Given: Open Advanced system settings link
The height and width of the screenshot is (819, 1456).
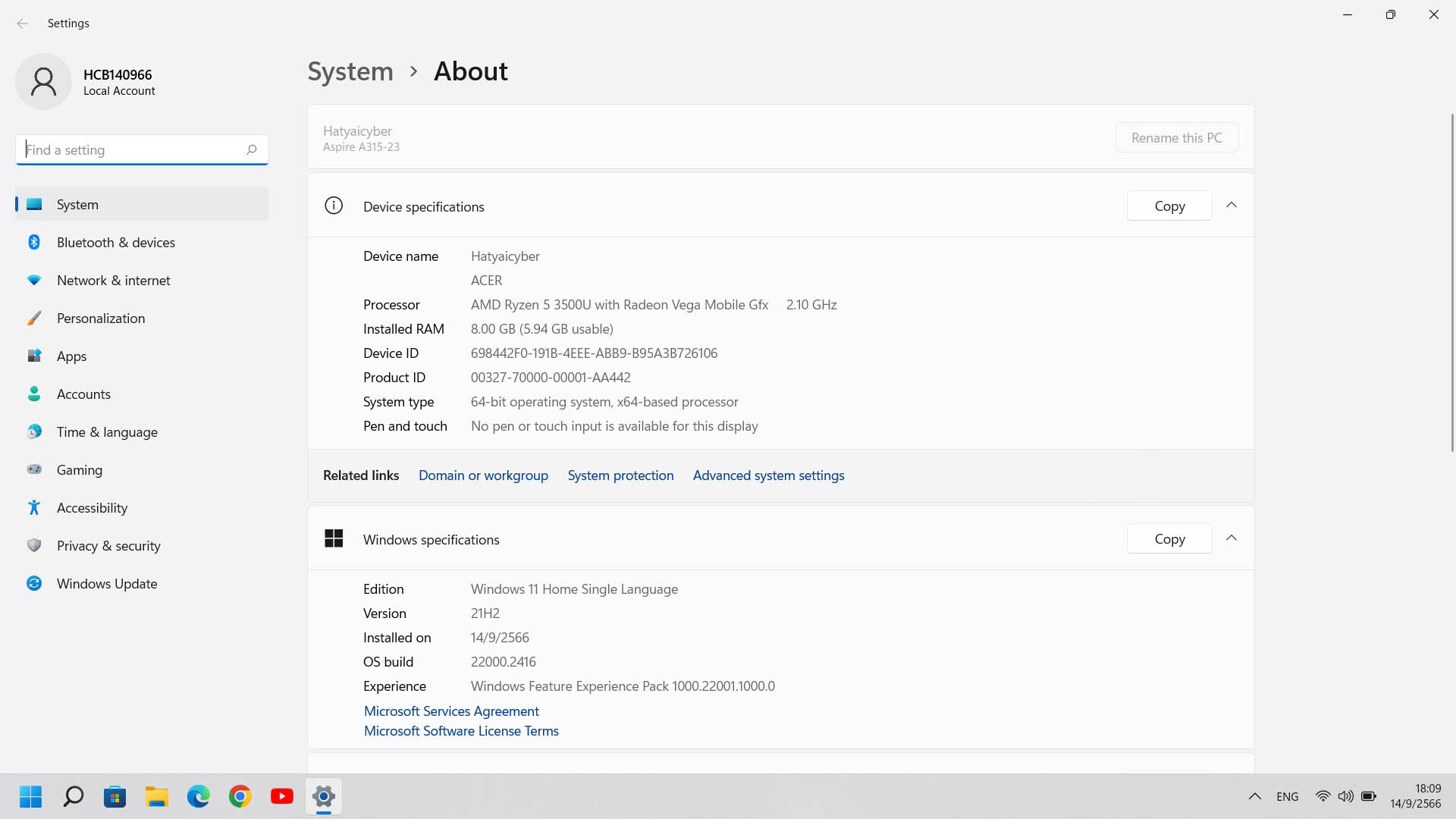Looking at the screenshot, I should coord(768,475).
